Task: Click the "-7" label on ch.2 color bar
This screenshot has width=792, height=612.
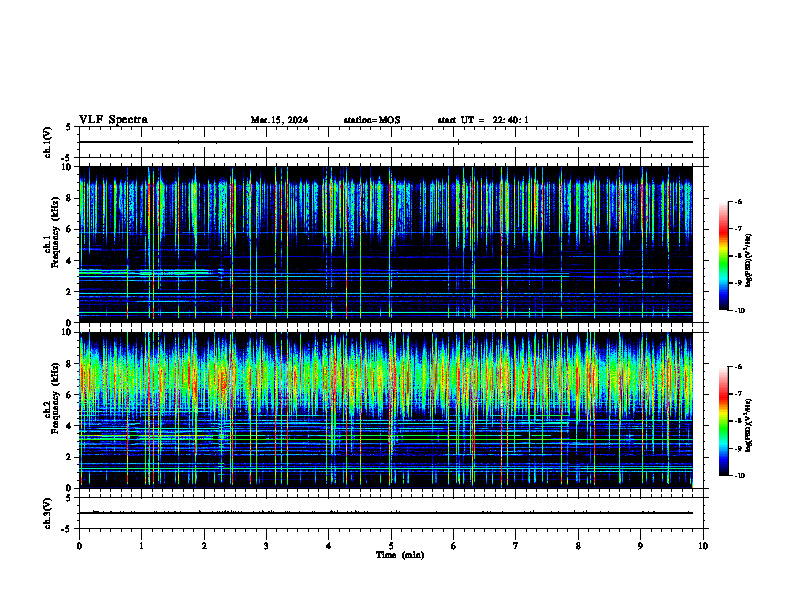Action: point(738,394)
